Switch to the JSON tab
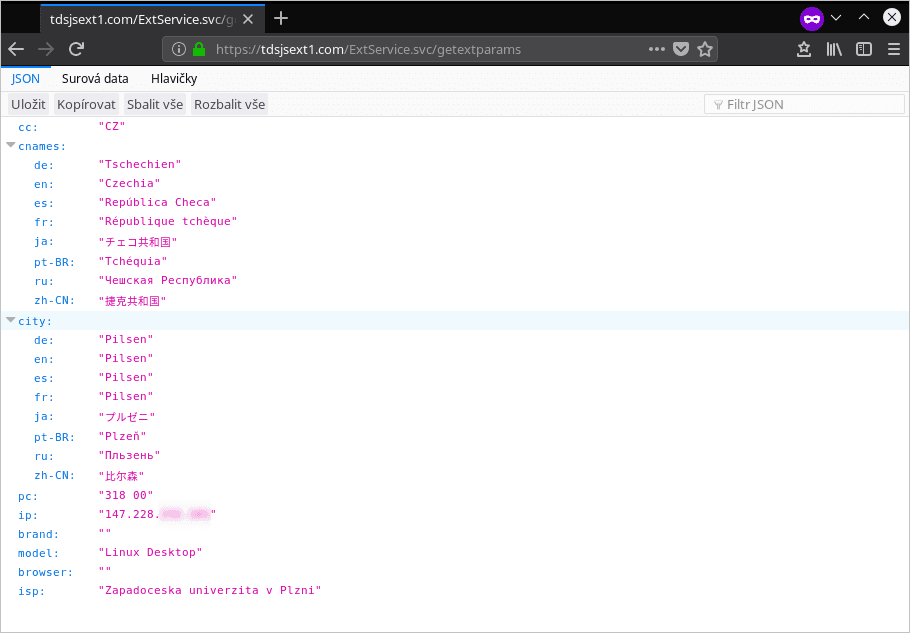Image resolution: width=910 pixels, height=633 pixels. [x=26, y=79]
